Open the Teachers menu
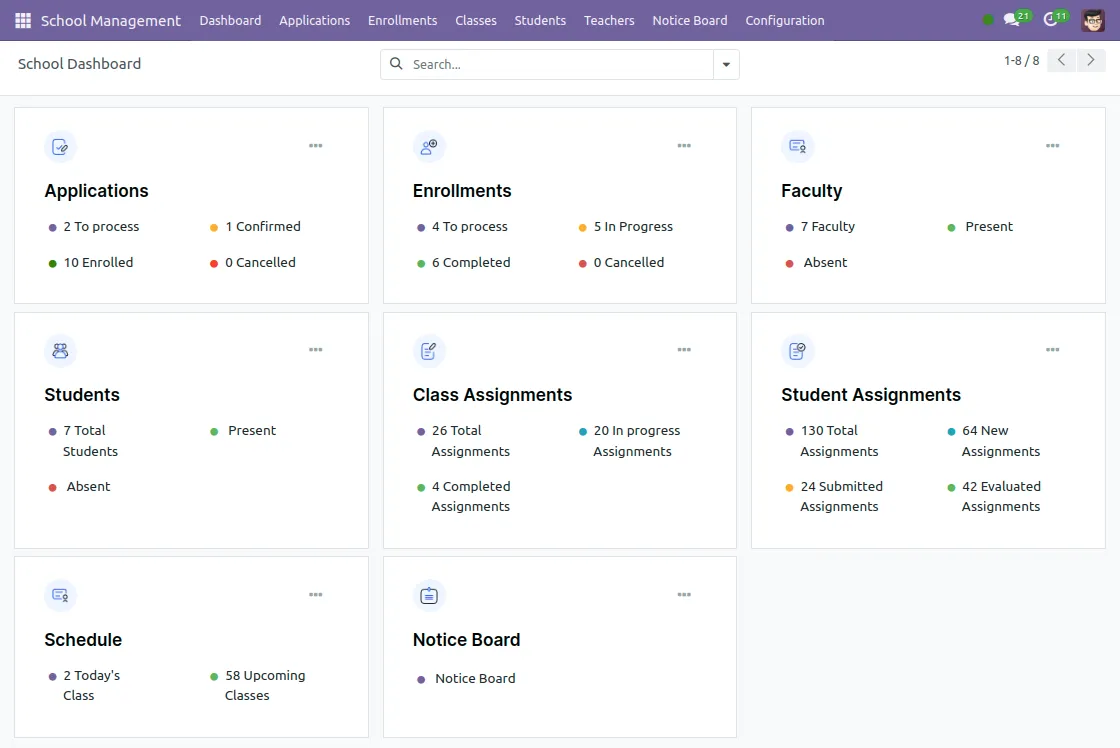 (609, 21)
